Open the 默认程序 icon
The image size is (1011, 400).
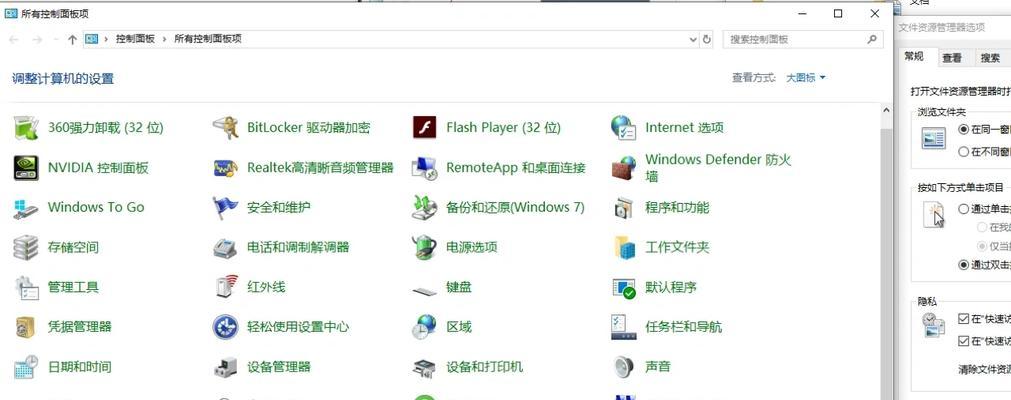(623, 288)
